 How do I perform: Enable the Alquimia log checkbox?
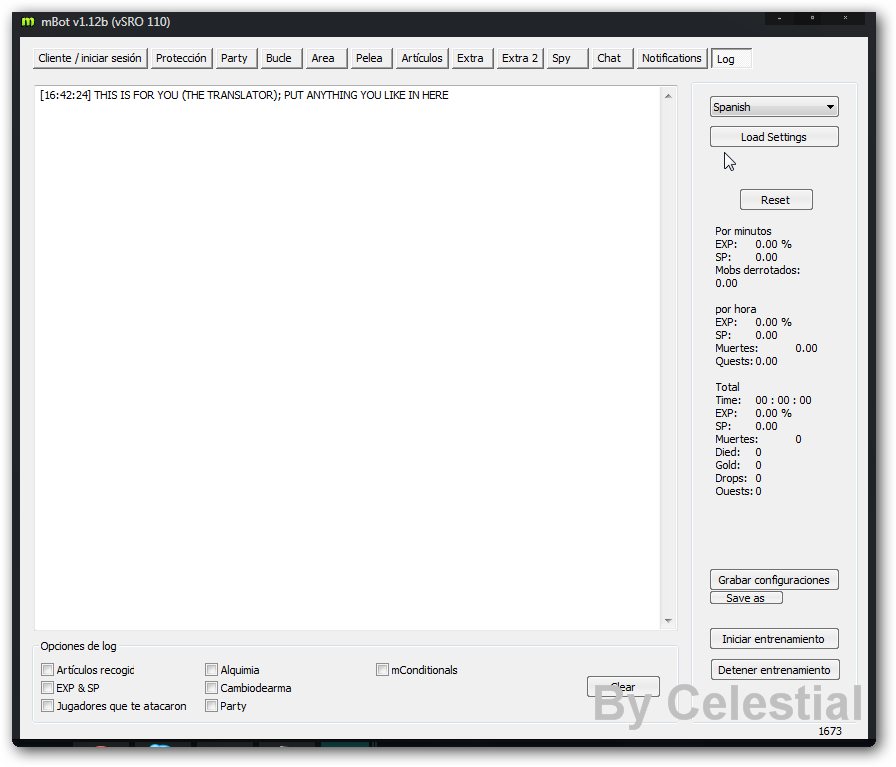(211, 670)
